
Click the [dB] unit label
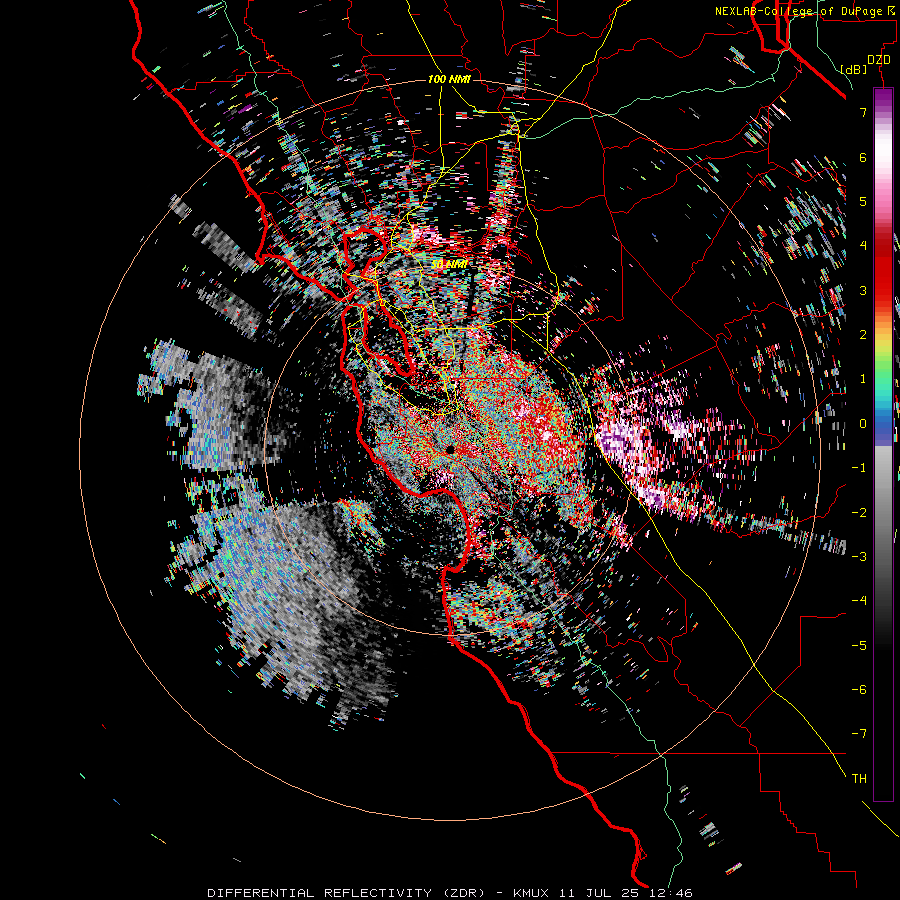[854, 69]
